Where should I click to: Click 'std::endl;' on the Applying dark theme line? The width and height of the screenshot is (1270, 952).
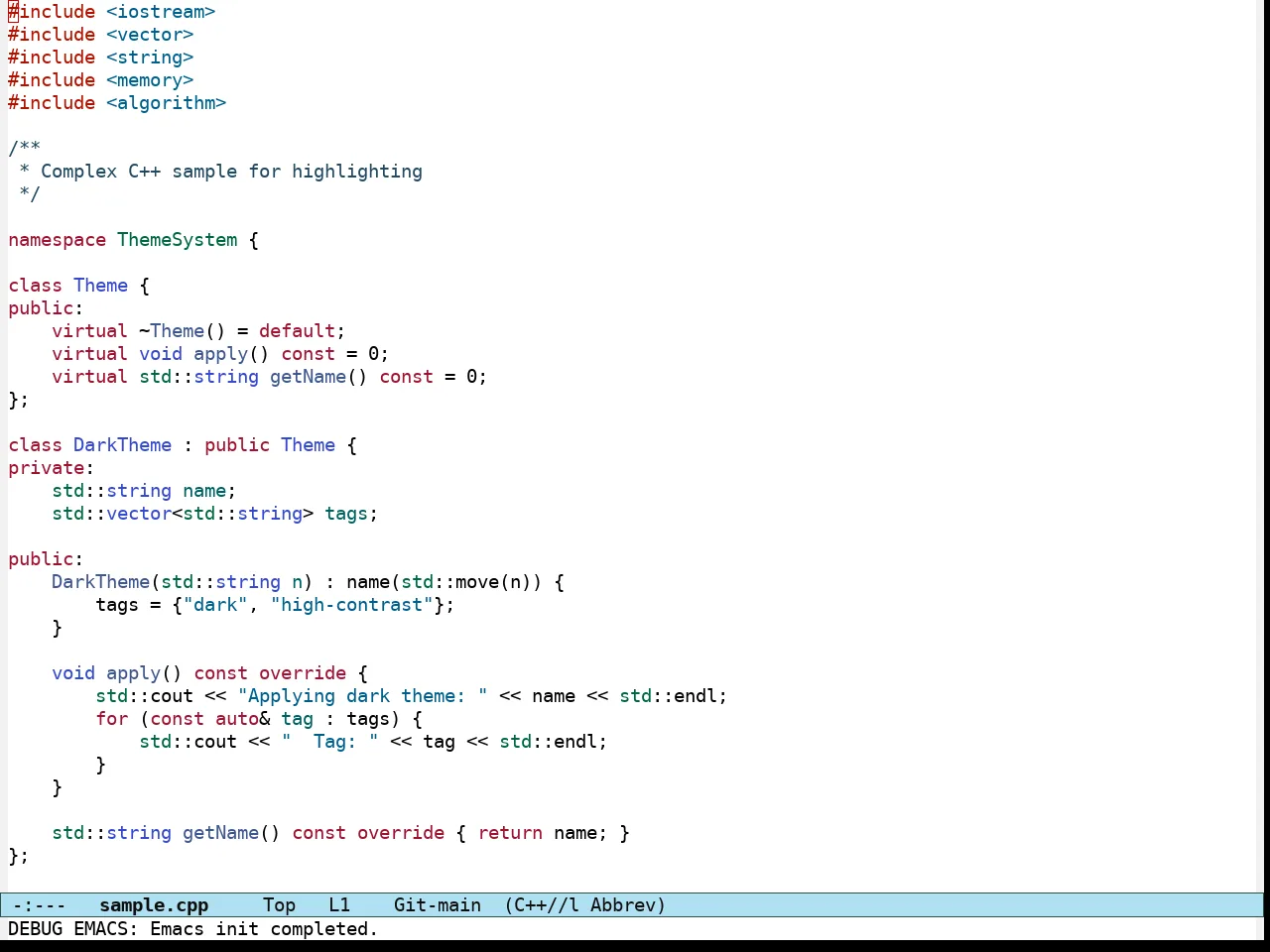click(x=674, y=696)
